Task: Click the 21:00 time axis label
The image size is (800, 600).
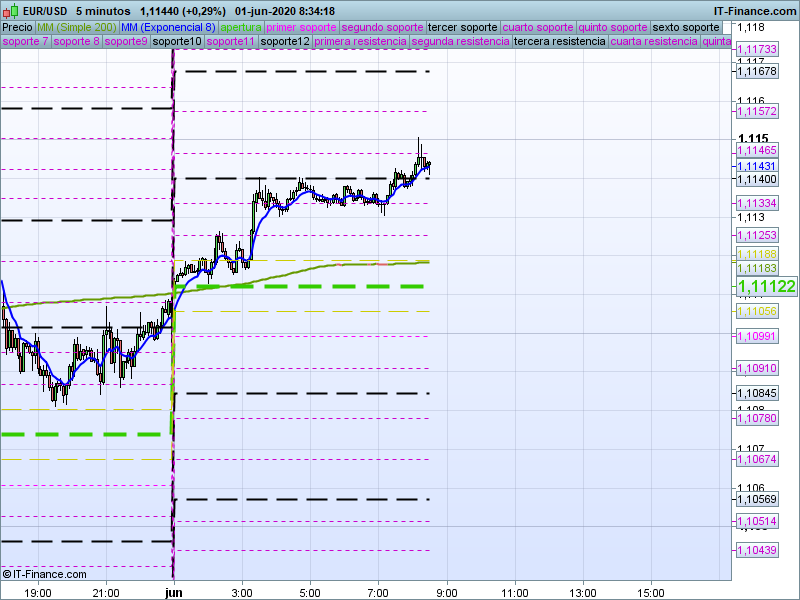Action: point(106,593)
